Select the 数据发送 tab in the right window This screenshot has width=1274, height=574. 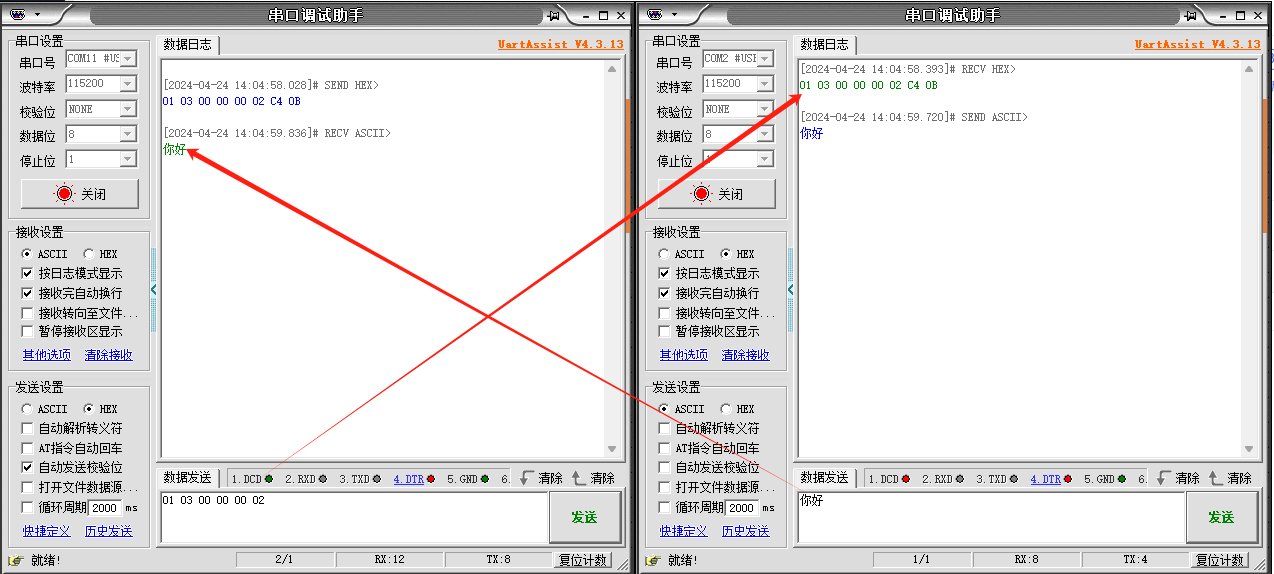pyautogui.click(x=826, y=479)
